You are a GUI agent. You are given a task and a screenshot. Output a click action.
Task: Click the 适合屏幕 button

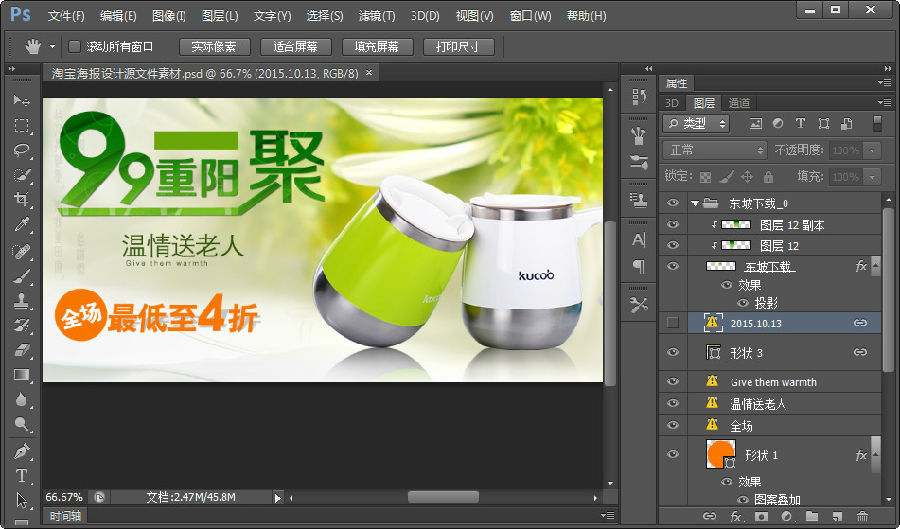(x=296, y=46)
